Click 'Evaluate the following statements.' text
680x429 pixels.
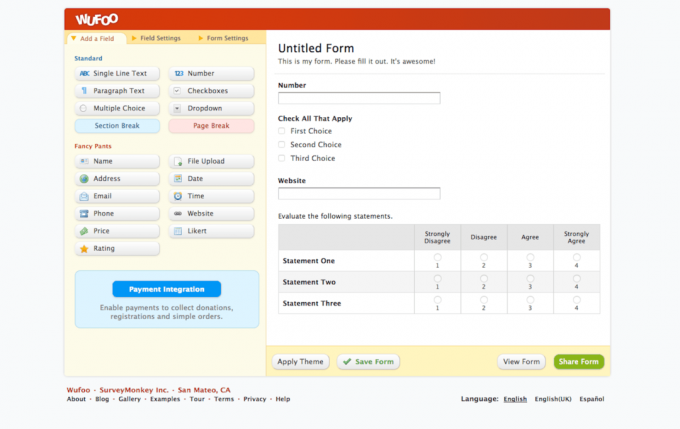335,216
